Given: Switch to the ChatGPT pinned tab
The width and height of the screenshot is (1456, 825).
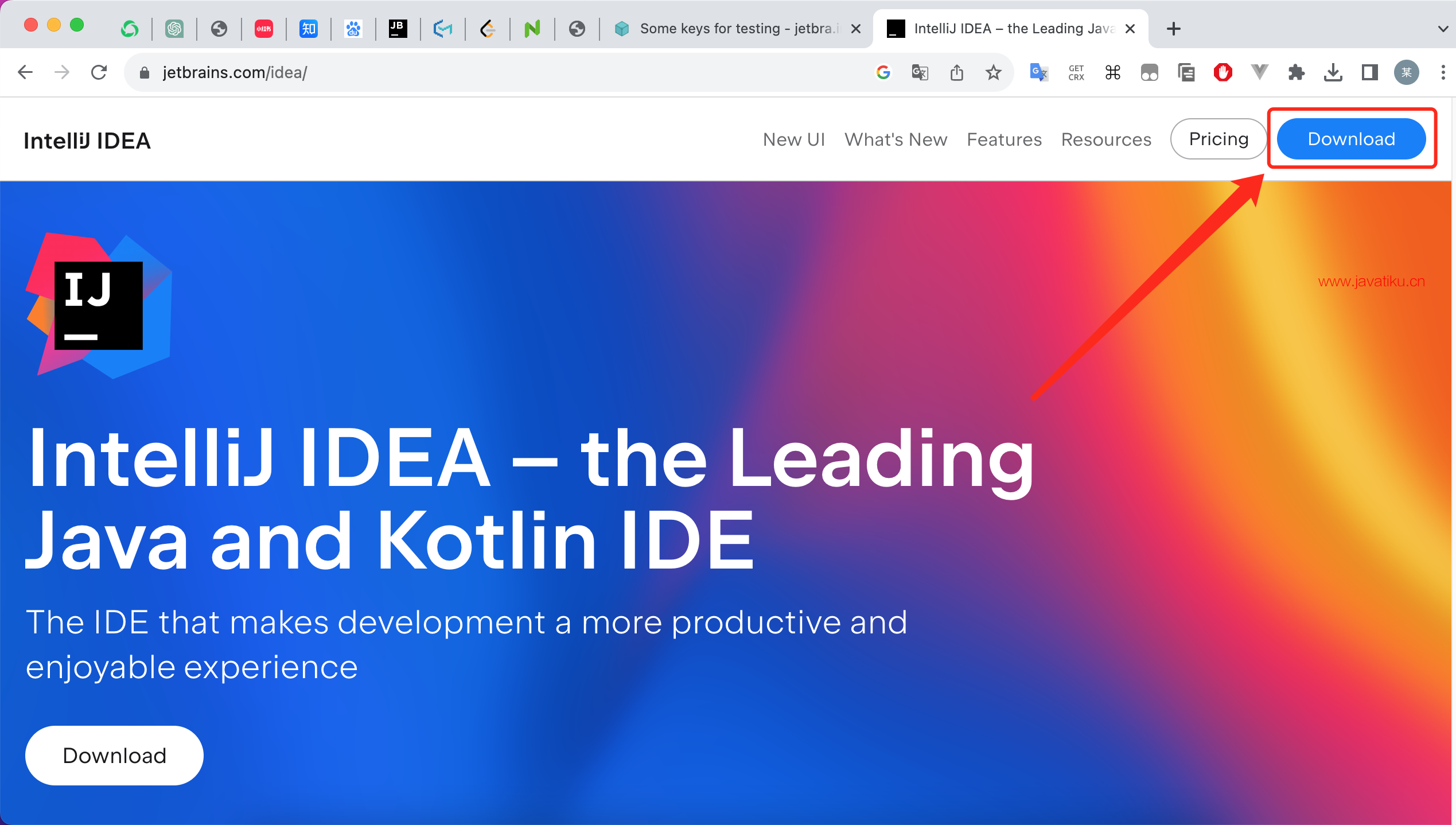Looking at the screenshot, I should 174,28.
